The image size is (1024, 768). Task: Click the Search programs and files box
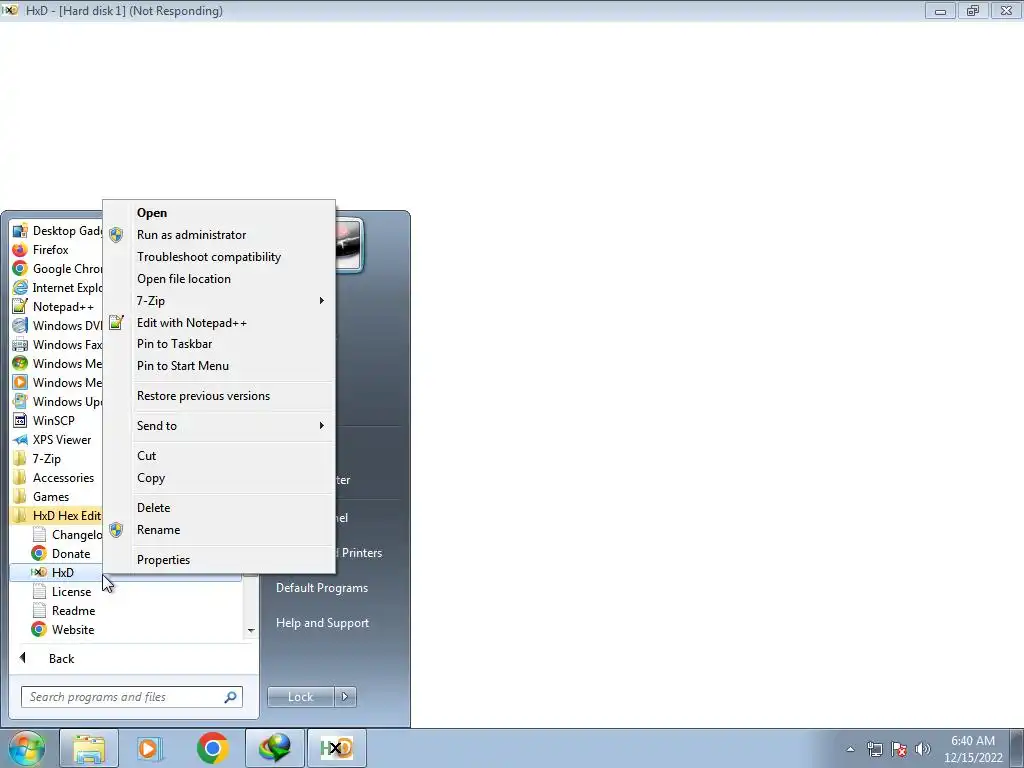131,697
